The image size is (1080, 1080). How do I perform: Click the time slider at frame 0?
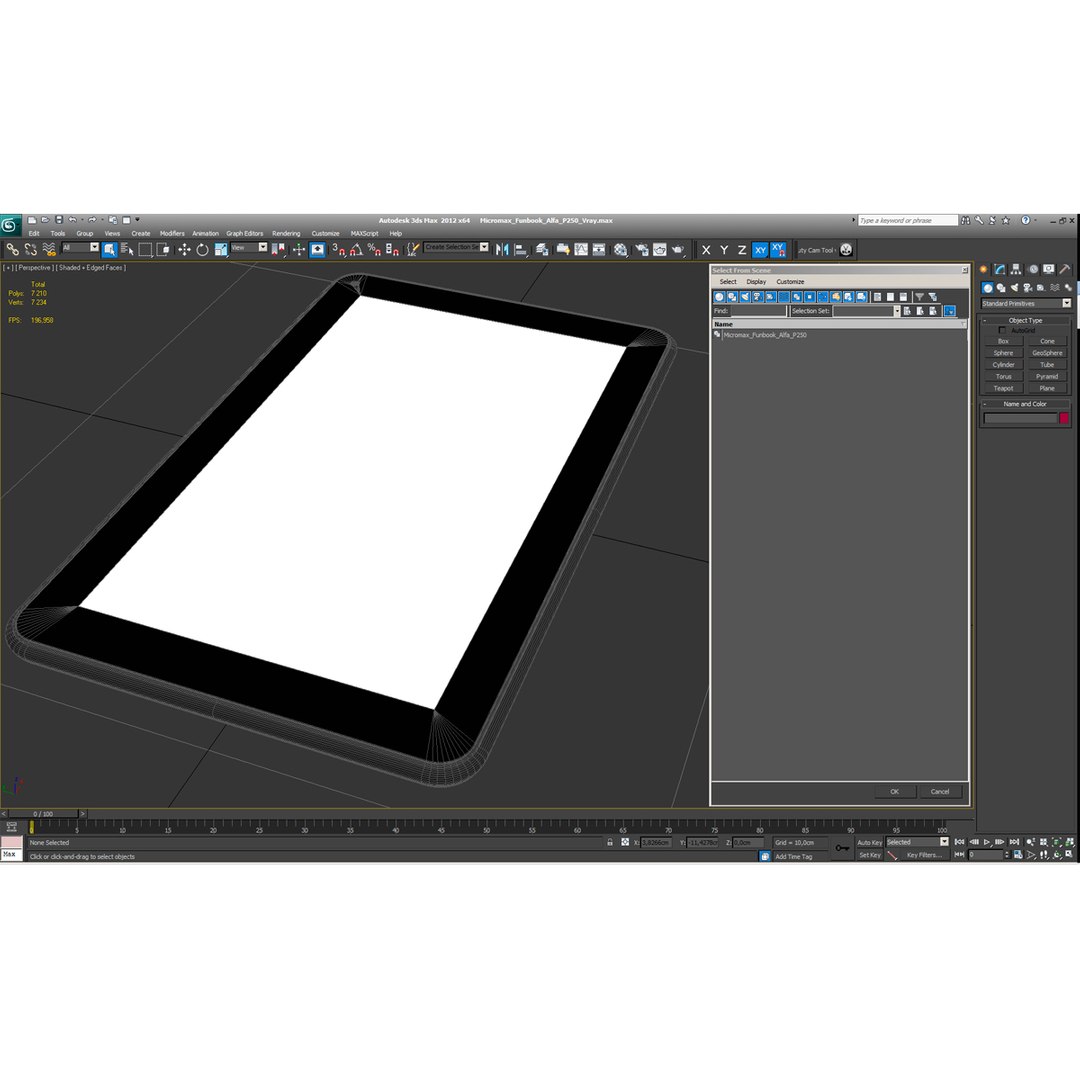coord(43,813)
